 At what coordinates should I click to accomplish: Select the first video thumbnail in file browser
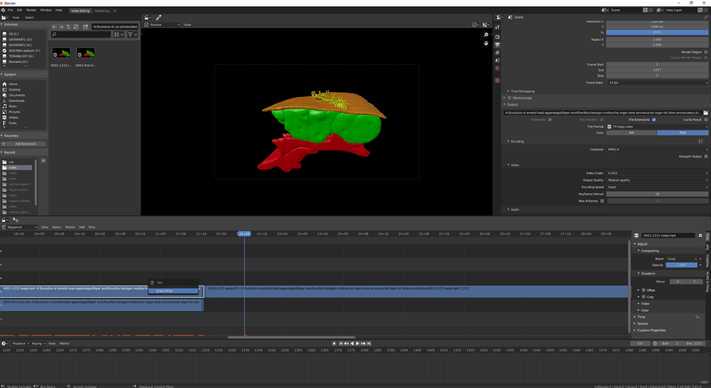(61, 53)
